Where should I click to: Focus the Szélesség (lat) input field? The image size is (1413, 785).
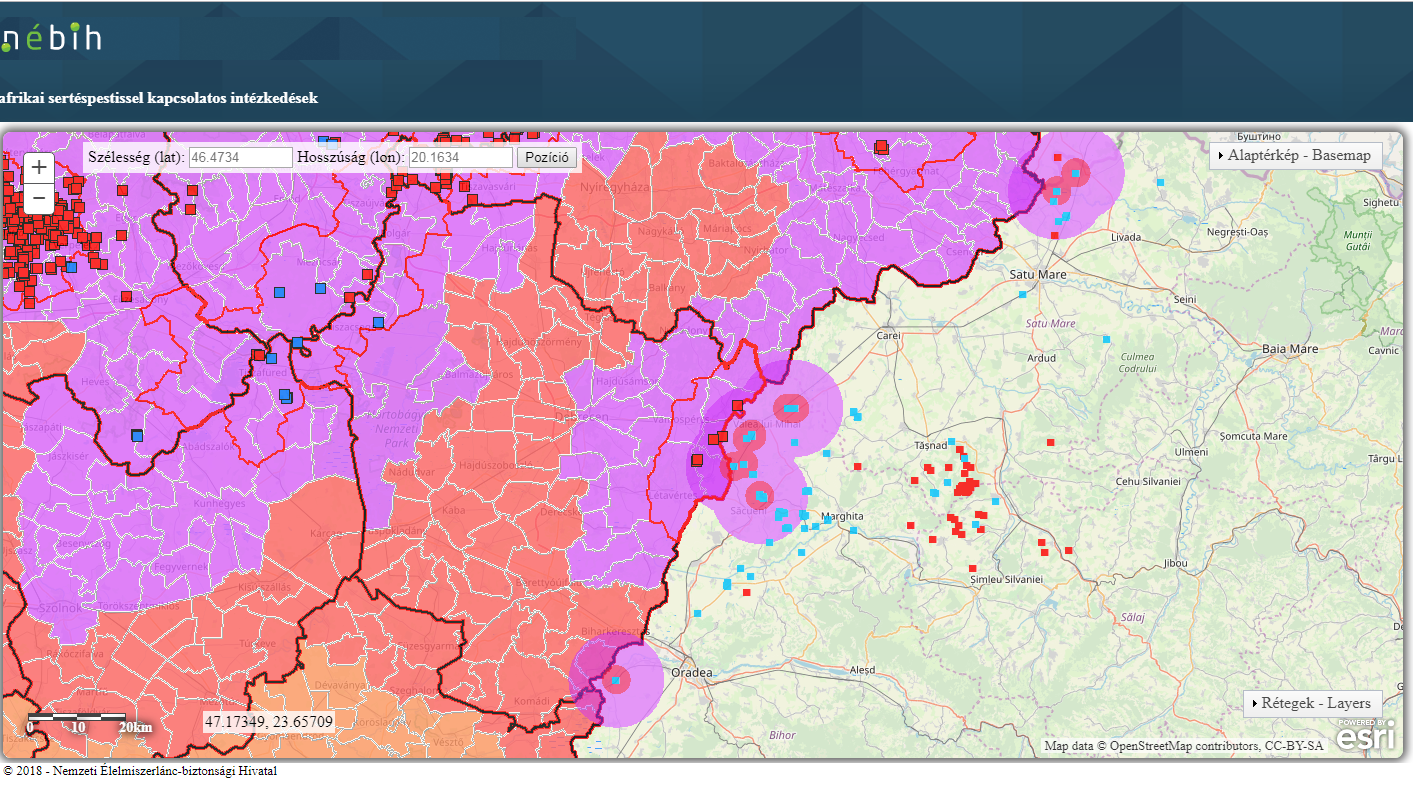tap(240, 158)
